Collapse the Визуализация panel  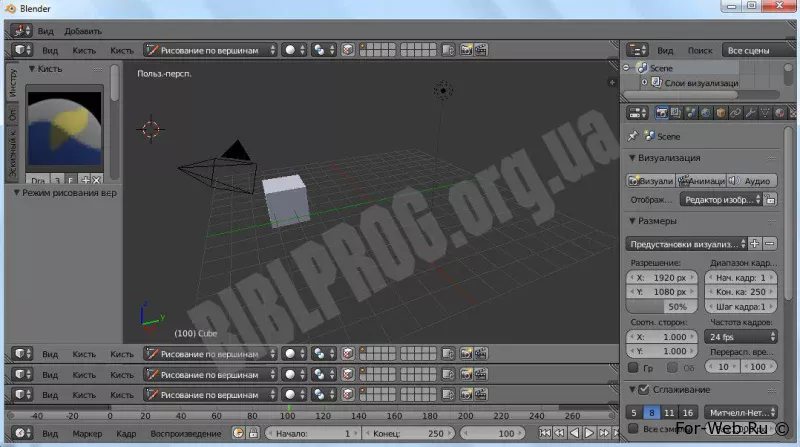coord(632,158)
